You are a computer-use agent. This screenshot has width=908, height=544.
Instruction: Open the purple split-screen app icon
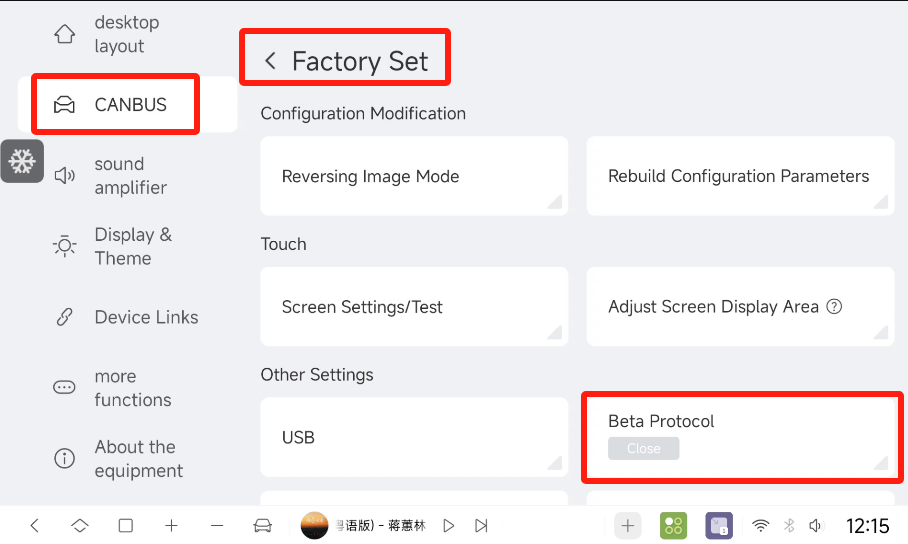pos(719,525)
